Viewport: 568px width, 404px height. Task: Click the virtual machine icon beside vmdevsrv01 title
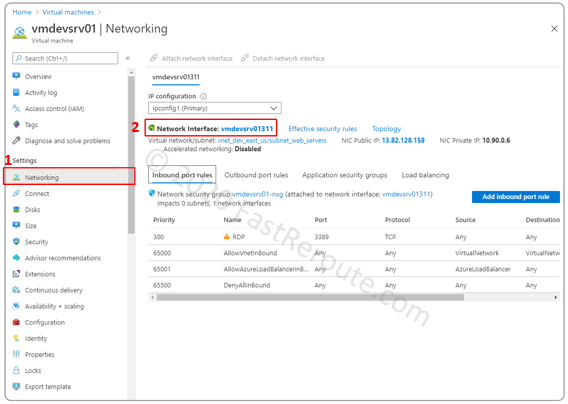pyautogui.click(x=20, y=32)
